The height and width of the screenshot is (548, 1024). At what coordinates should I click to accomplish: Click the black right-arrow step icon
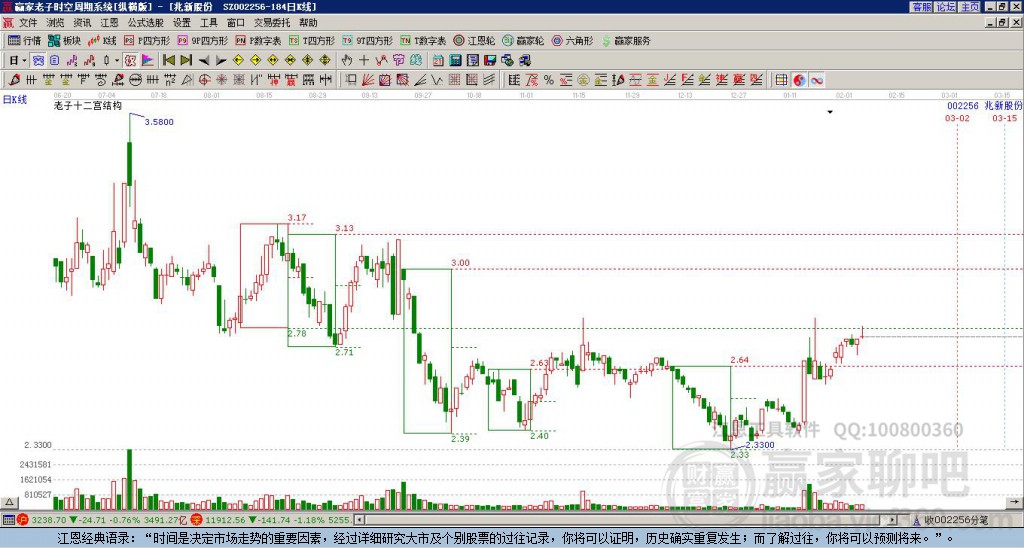pos(221,60)
